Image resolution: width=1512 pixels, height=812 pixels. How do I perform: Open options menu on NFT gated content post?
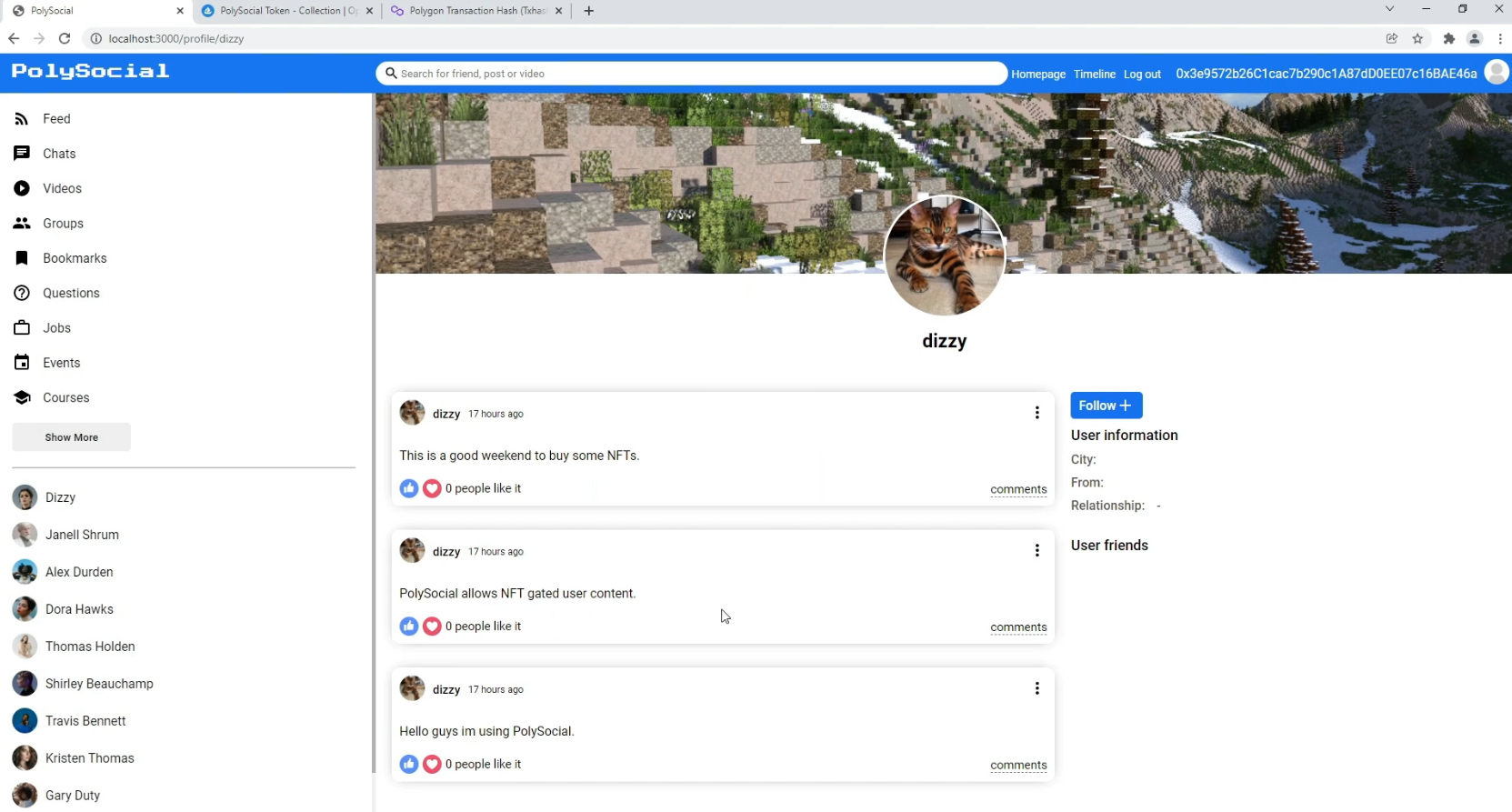(1036, 551)
